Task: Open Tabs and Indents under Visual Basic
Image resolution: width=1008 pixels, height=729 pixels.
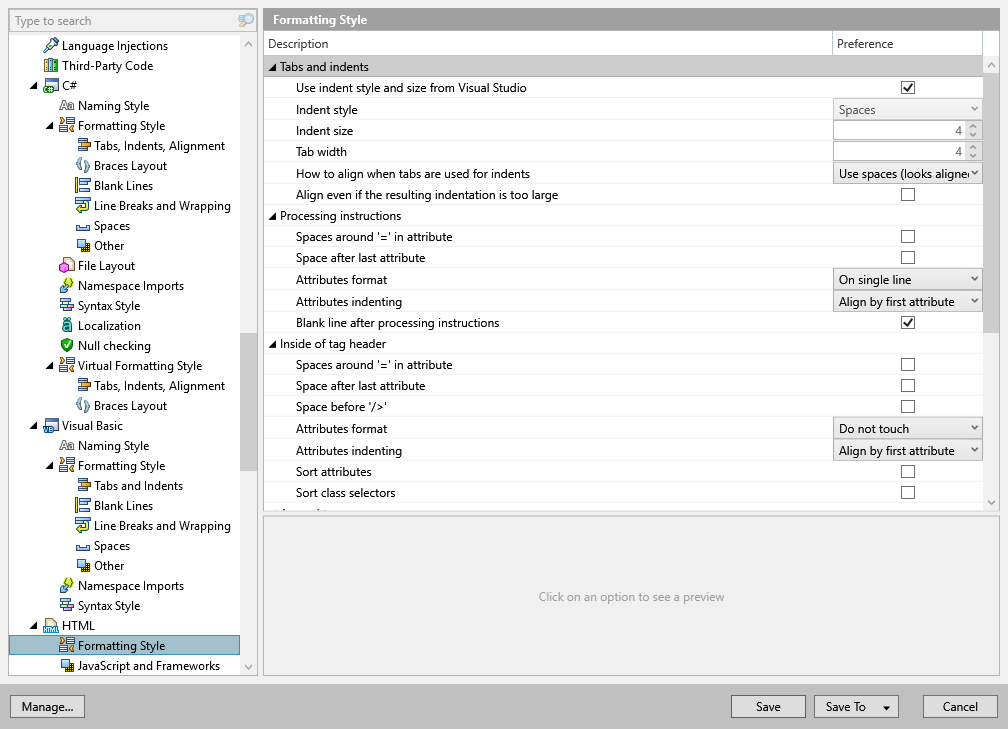Action: [85, 485]
